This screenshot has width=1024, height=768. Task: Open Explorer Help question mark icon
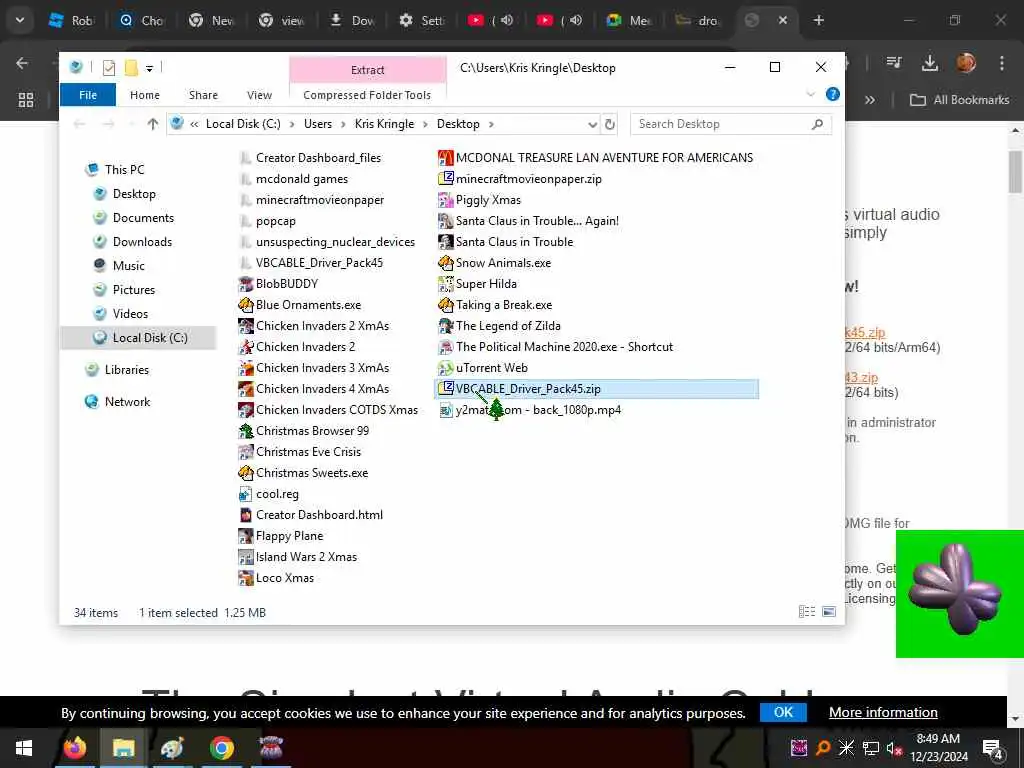pyautogui.click(x=833, y=94)
